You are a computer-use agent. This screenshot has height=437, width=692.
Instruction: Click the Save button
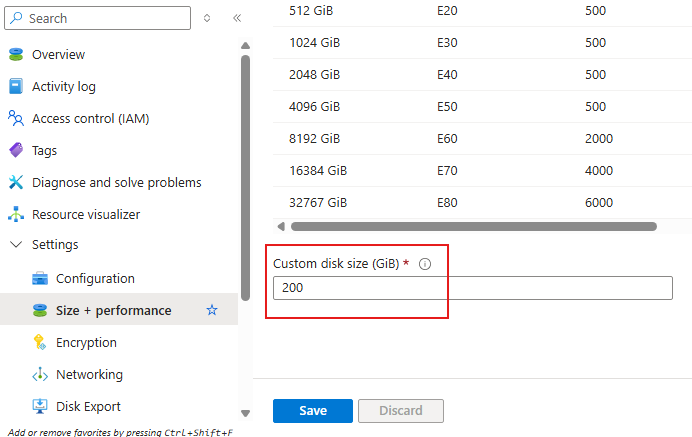click(312, 410)
